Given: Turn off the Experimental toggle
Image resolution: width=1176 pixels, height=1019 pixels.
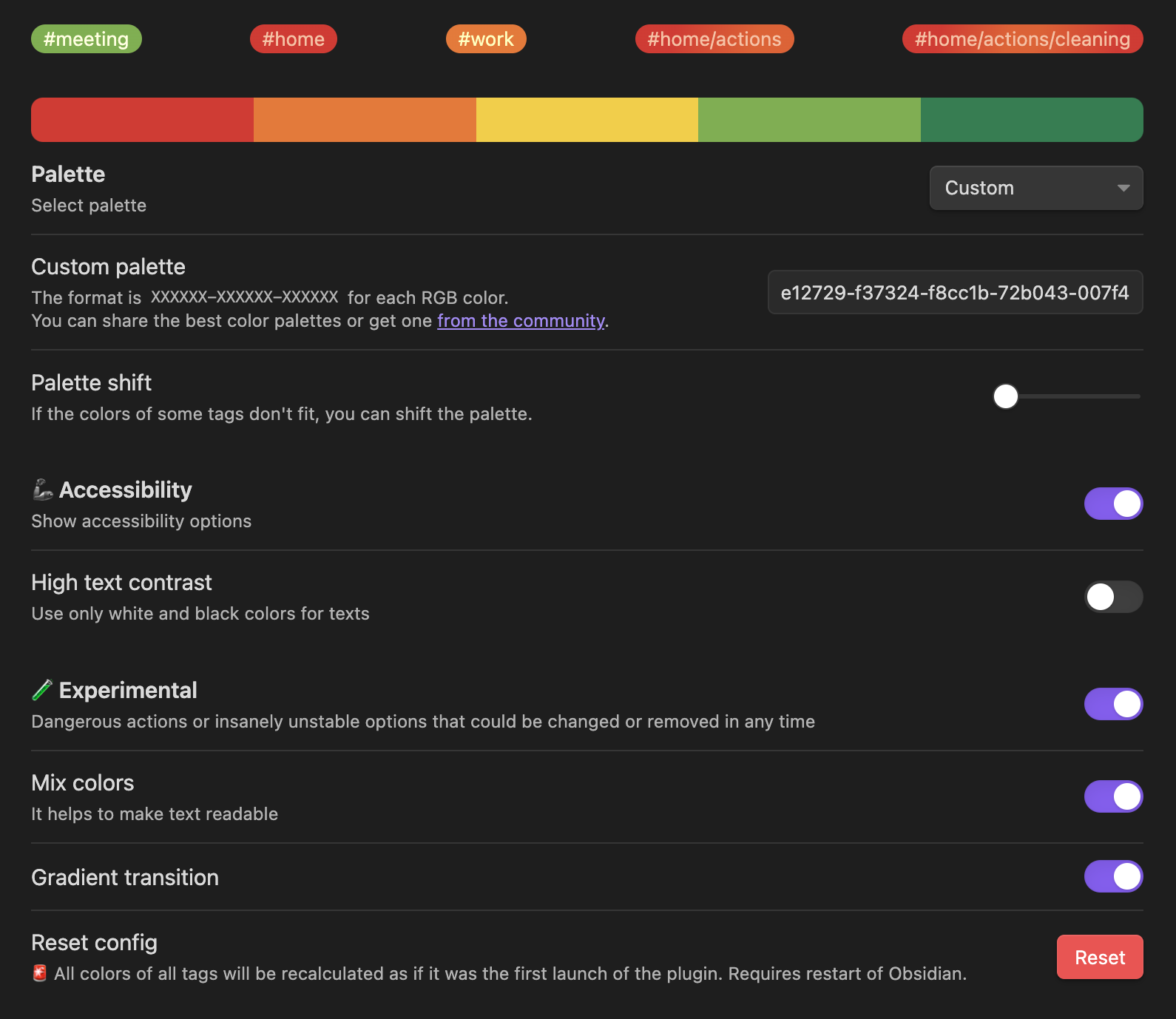Looking at the screenshot, I should (x=1113, y=704).
